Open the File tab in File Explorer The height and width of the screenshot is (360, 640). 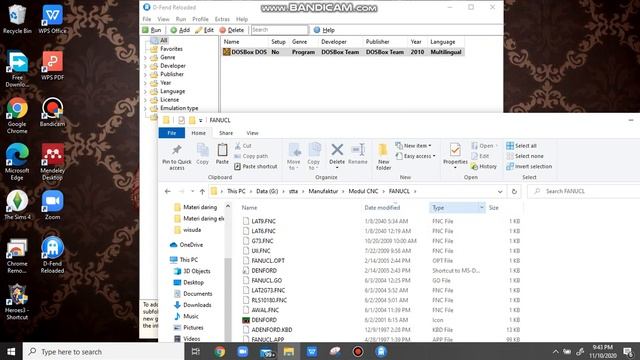171,133
